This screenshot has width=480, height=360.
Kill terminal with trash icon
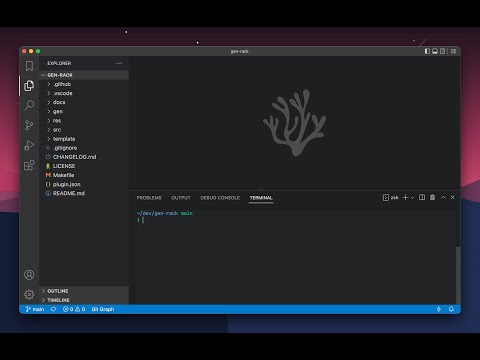[433, 197]
